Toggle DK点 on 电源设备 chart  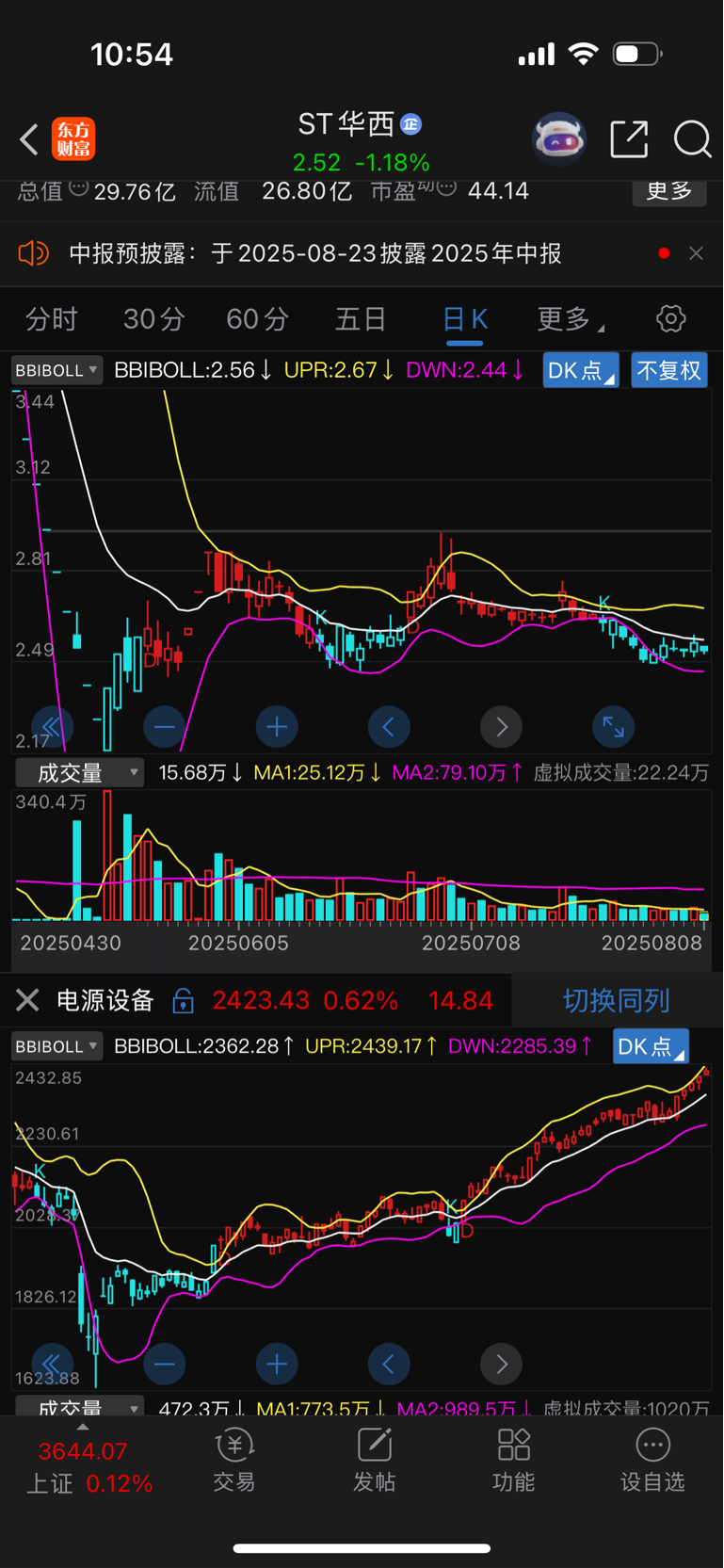pyautogui.click(x=651, y=1046)
